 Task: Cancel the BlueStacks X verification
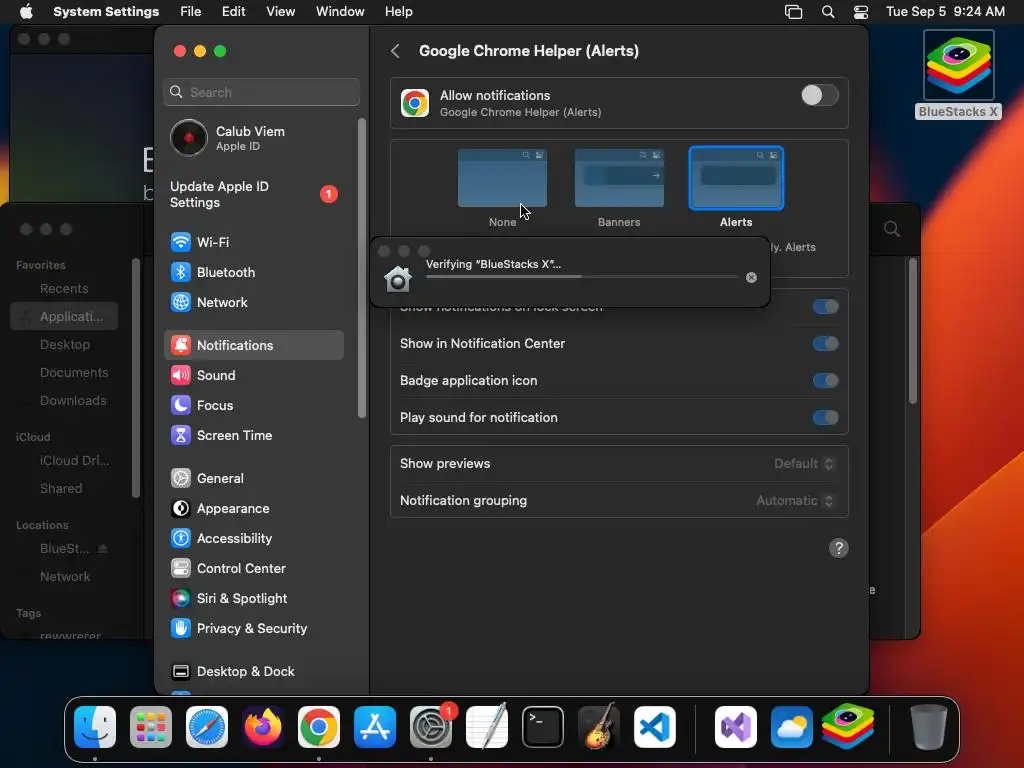point(751,278)
